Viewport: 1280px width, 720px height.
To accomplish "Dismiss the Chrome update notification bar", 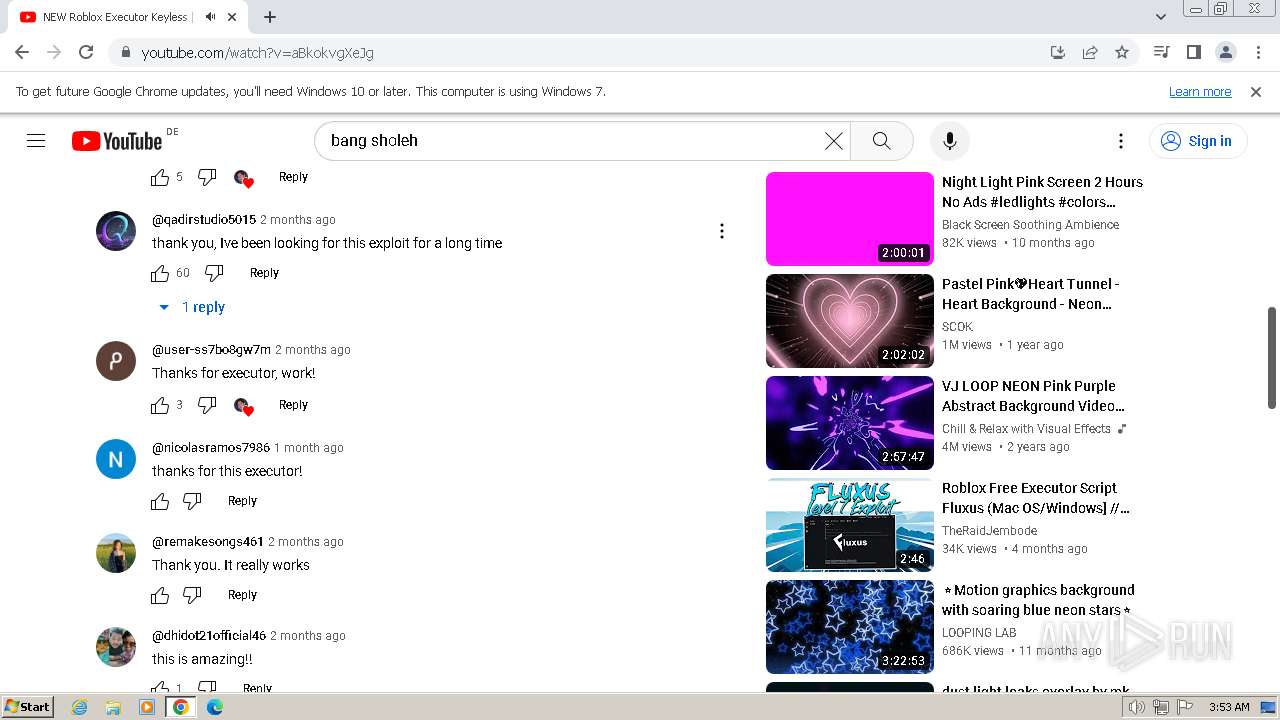I will click(1256, 91).
